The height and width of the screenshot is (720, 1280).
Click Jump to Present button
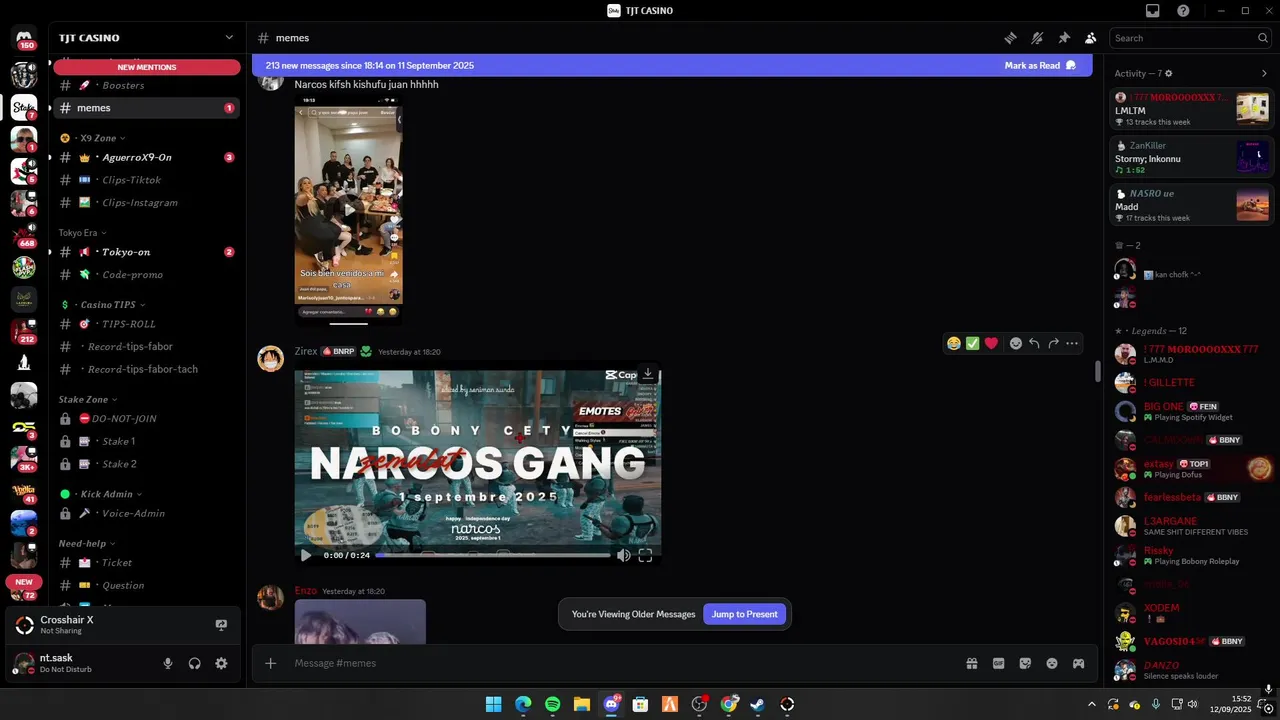[x=744, y=614]
